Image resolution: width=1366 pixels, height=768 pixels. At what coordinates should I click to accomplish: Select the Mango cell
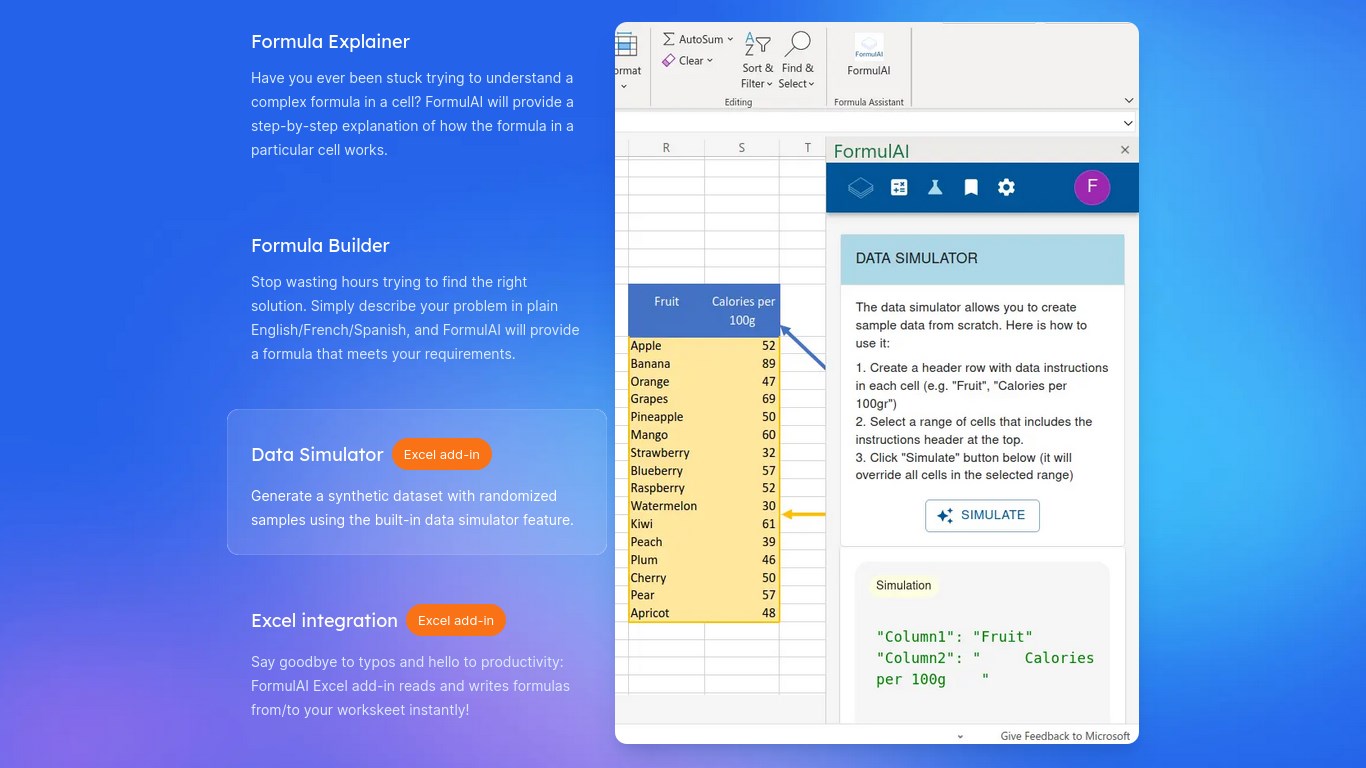[x=666, y=435]
